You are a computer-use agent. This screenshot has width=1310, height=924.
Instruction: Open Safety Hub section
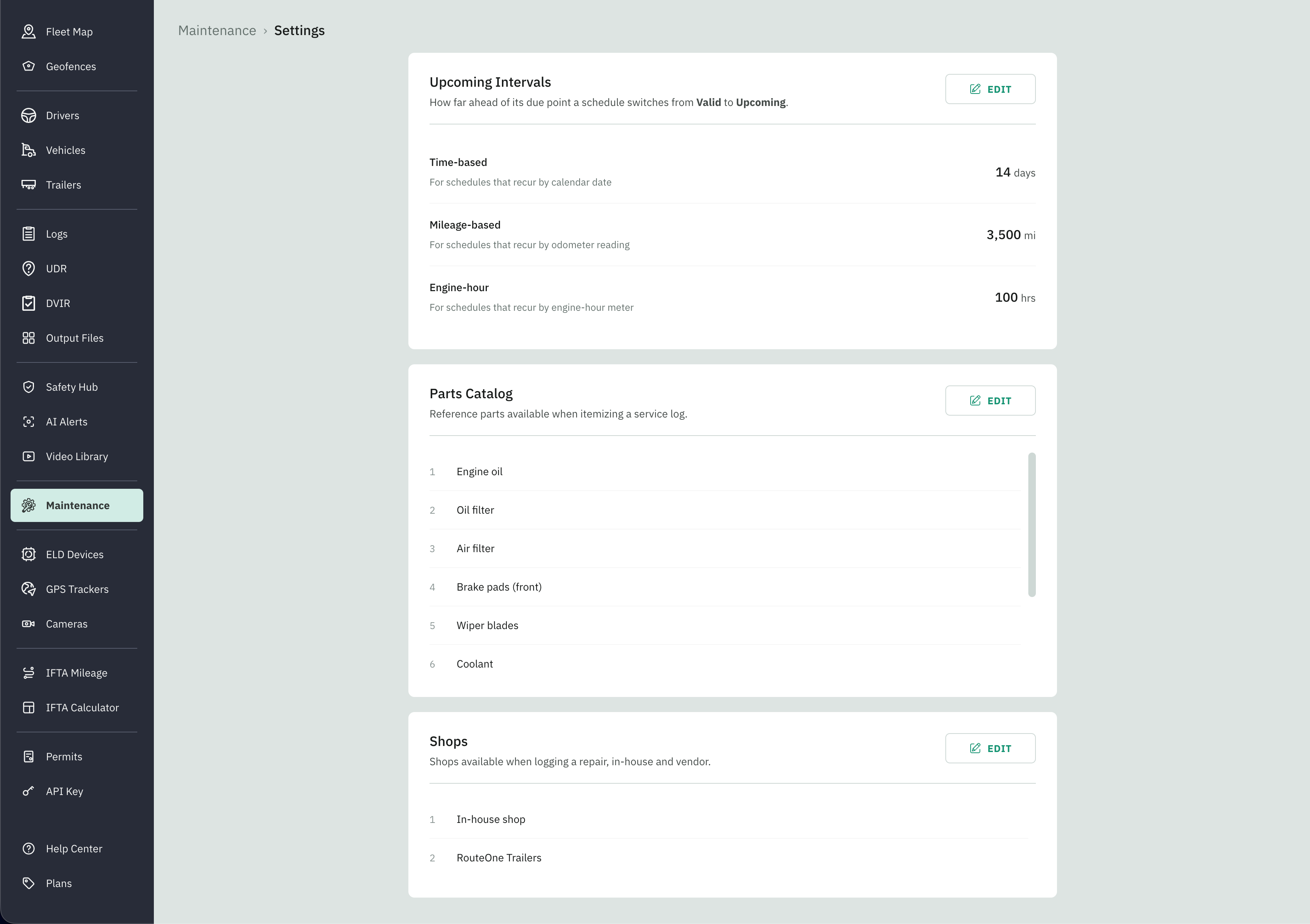pos(77,387)
